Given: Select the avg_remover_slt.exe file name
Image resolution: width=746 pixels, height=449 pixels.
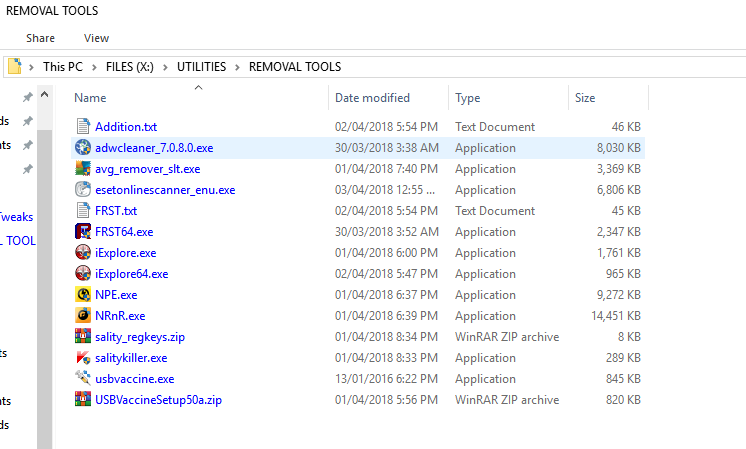Looking at the screenshot, I should 147,169.
